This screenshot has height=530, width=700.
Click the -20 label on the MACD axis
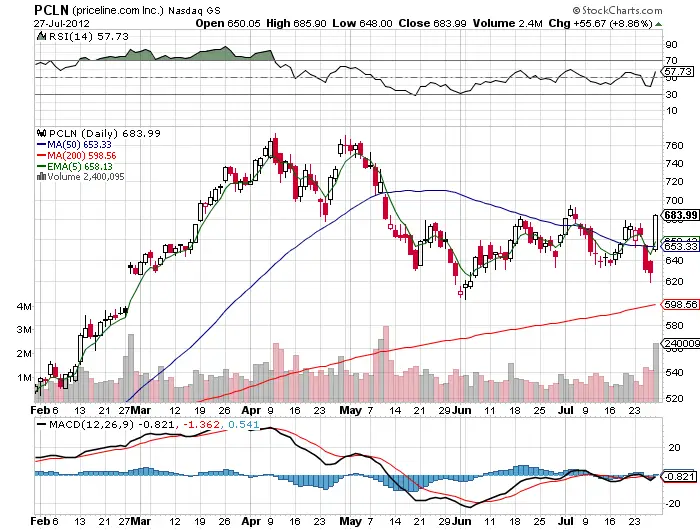[x=673, y=503]
